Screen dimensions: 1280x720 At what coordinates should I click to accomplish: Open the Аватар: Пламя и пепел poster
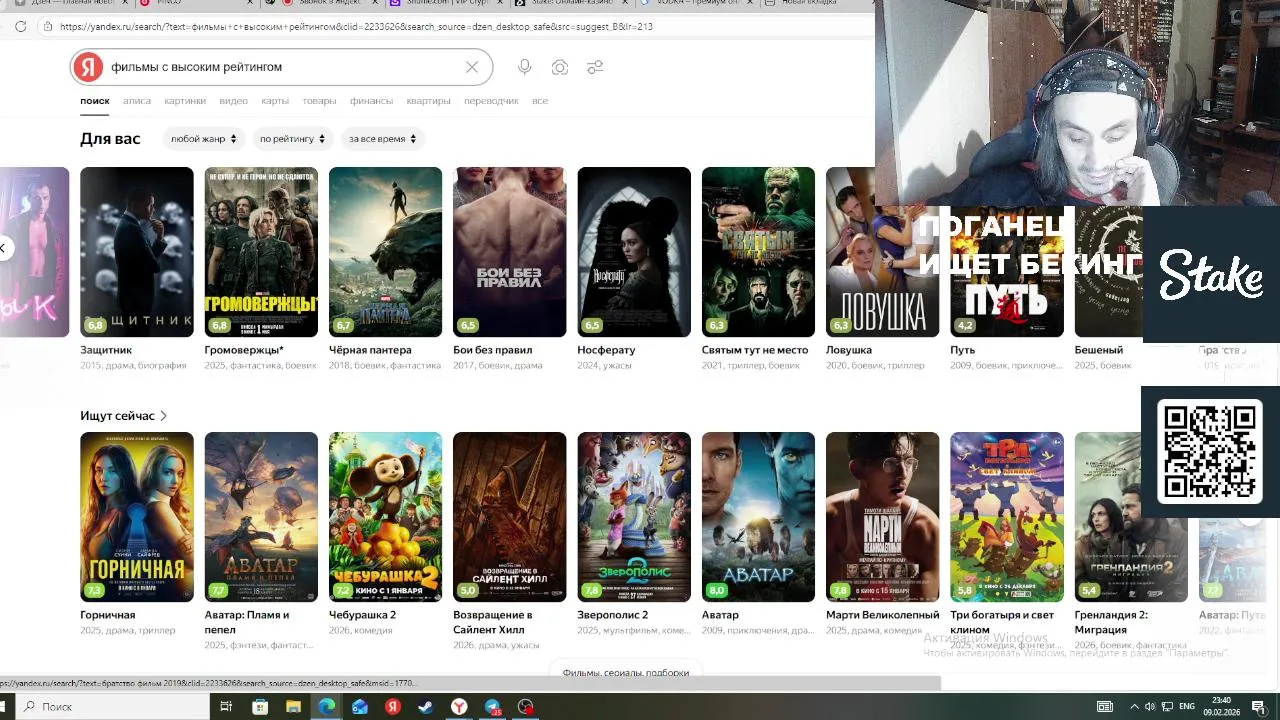point(261,517)
